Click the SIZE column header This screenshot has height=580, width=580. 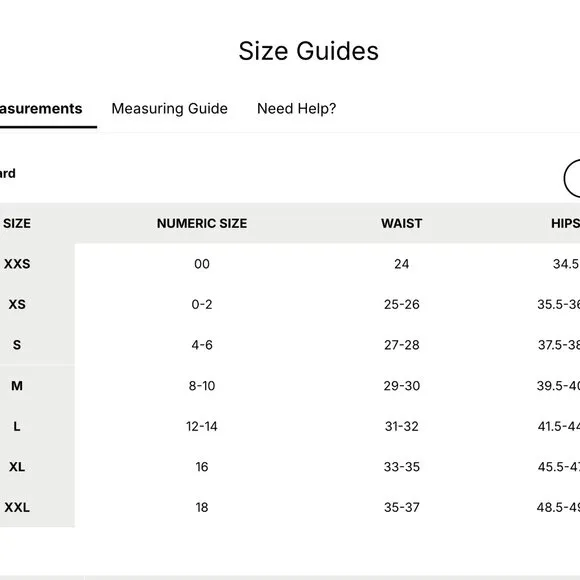click(x=17, y=223)
